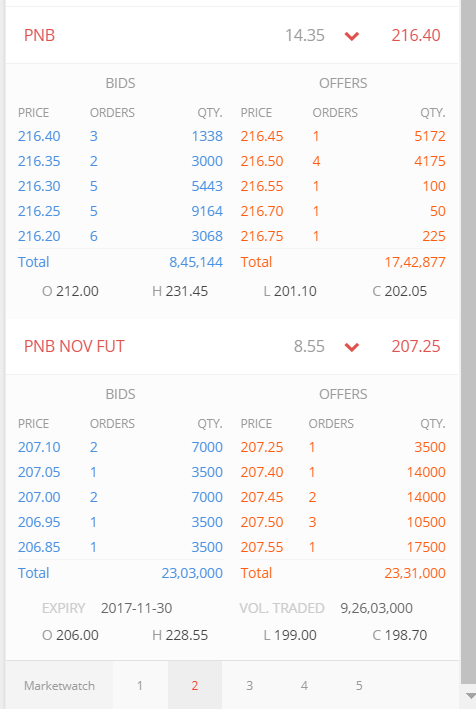Click PNB bid price 216.40
This screenshot has width=476, height=709.
tap(39, 136)
